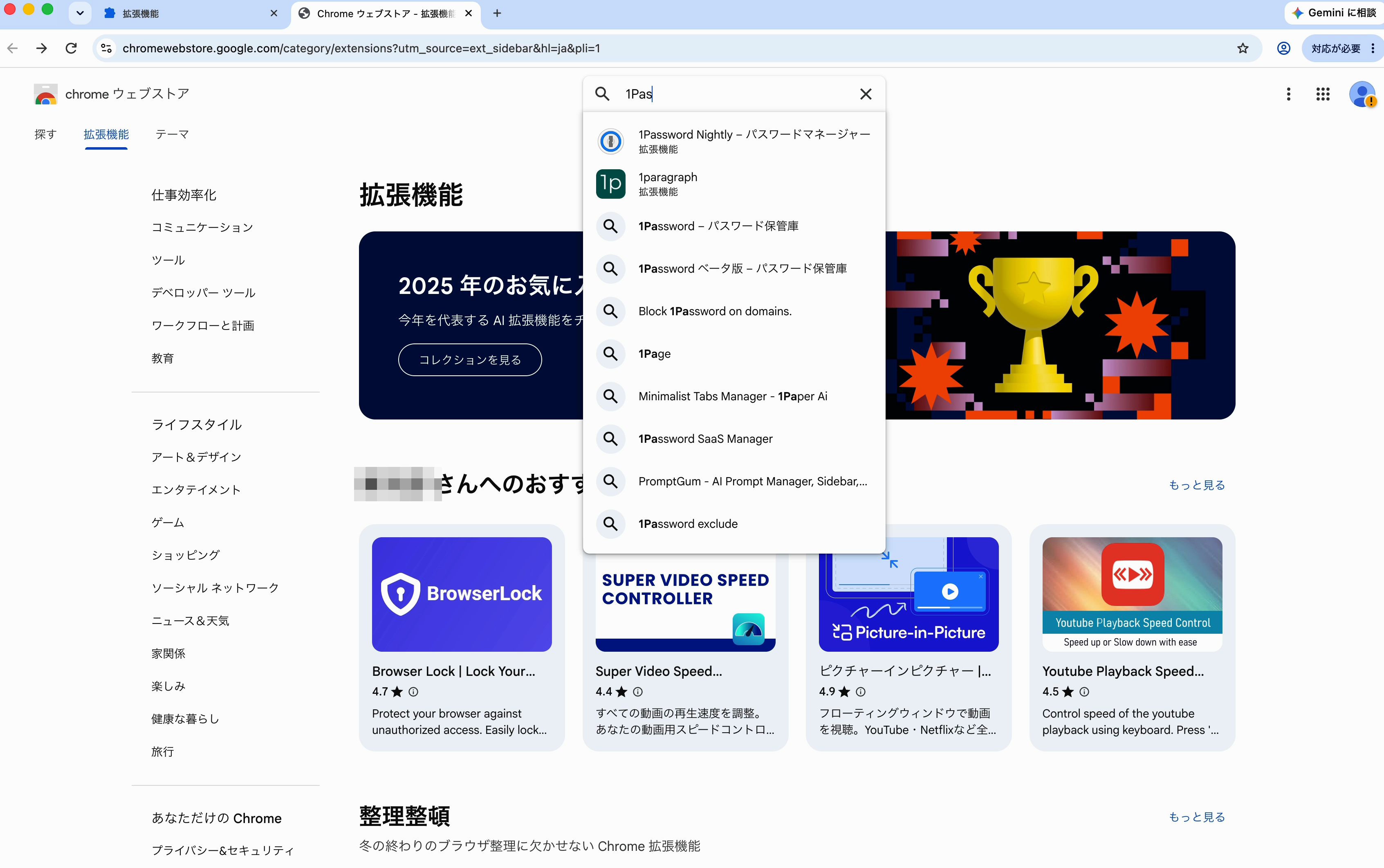Click the info icon next to rating 4.7
1384x868 pixels.
click(413, 692)
